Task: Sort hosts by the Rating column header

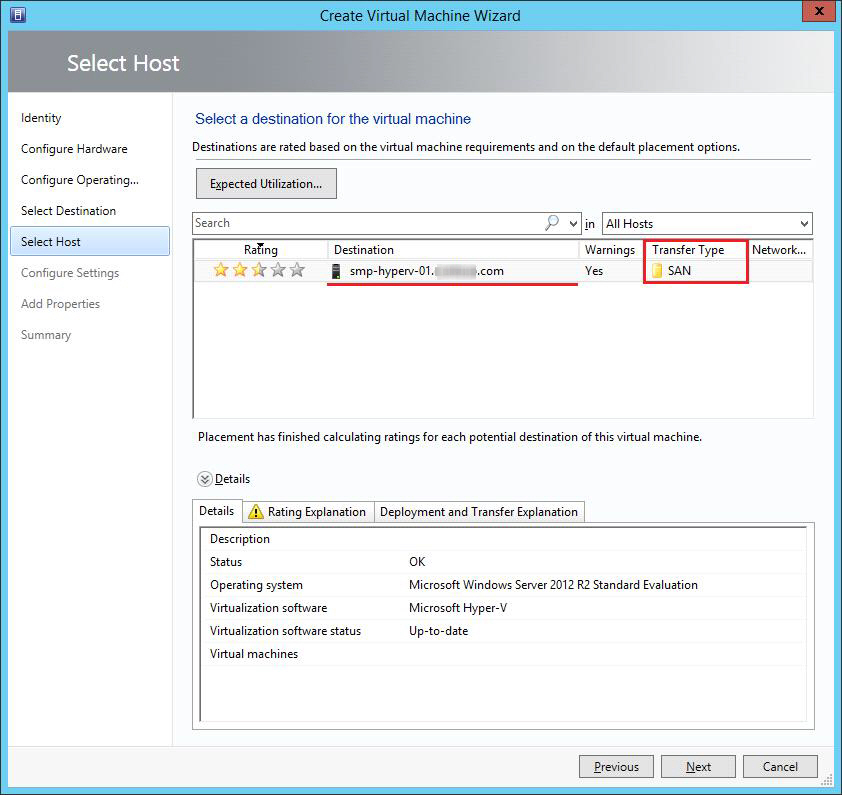Action: pyautogui.click(x=260, y=250)
